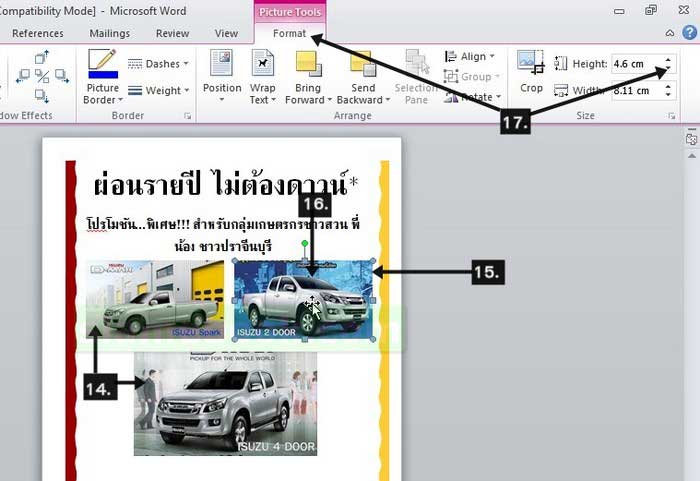Nudge shadow right icon

click(62, 76)
